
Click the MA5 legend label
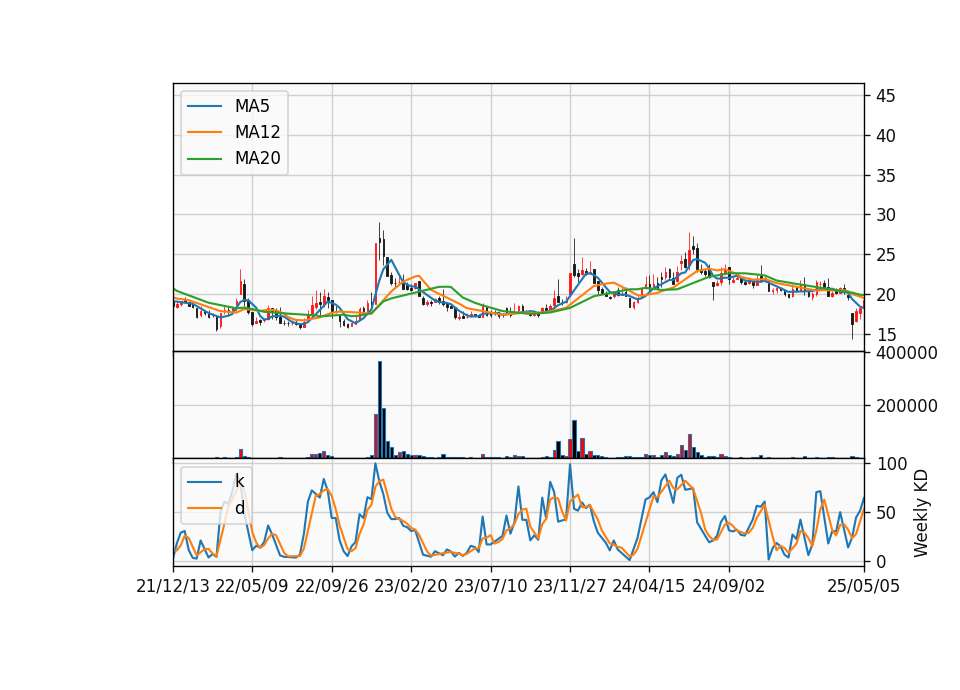252,106
